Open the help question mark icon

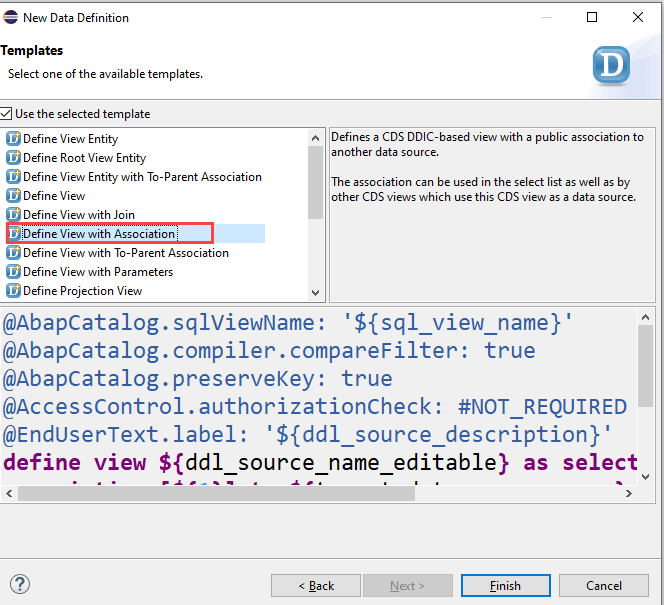20,585
